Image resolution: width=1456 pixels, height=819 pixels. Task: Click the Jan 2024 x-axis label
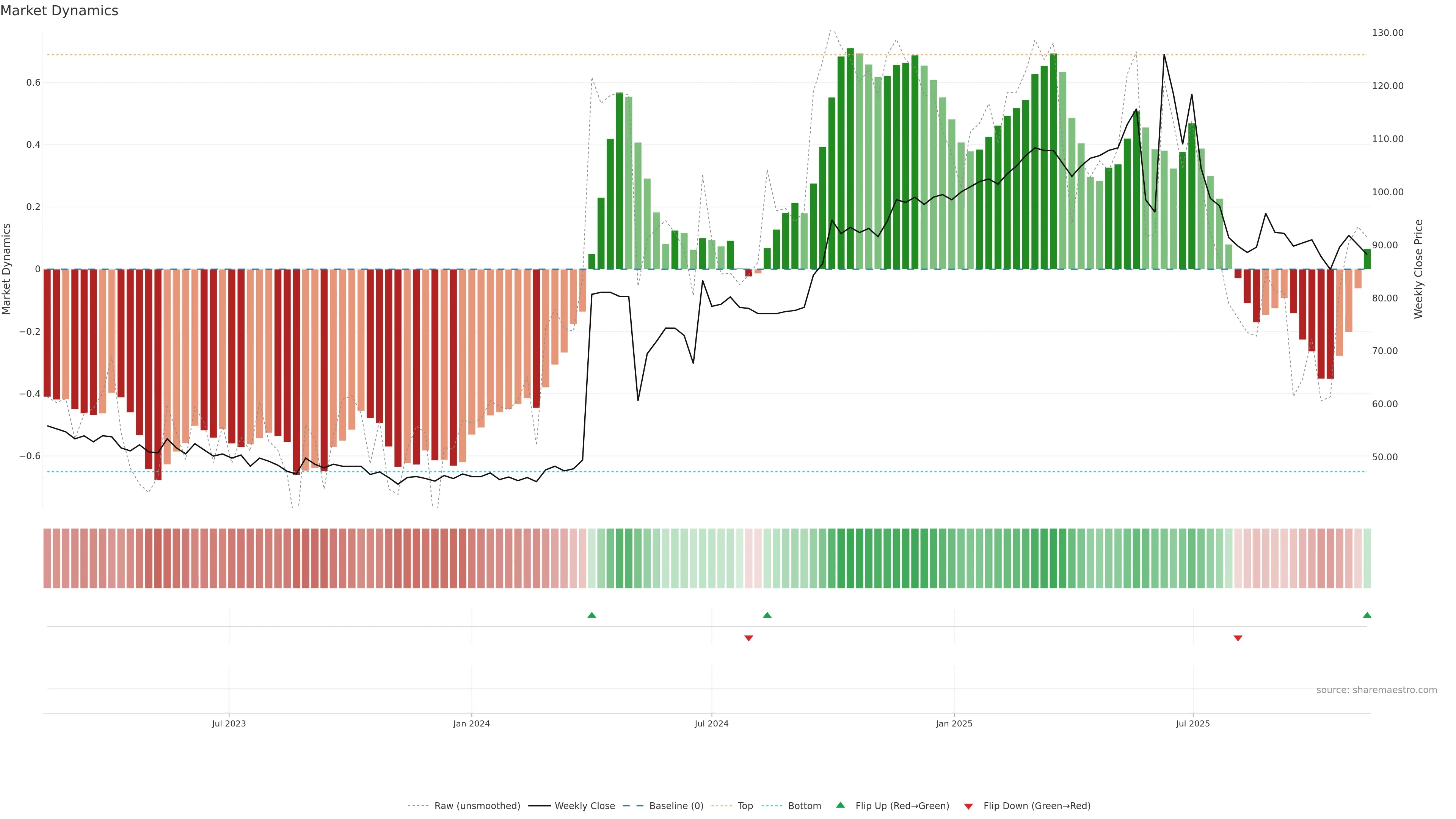[471, 723]
